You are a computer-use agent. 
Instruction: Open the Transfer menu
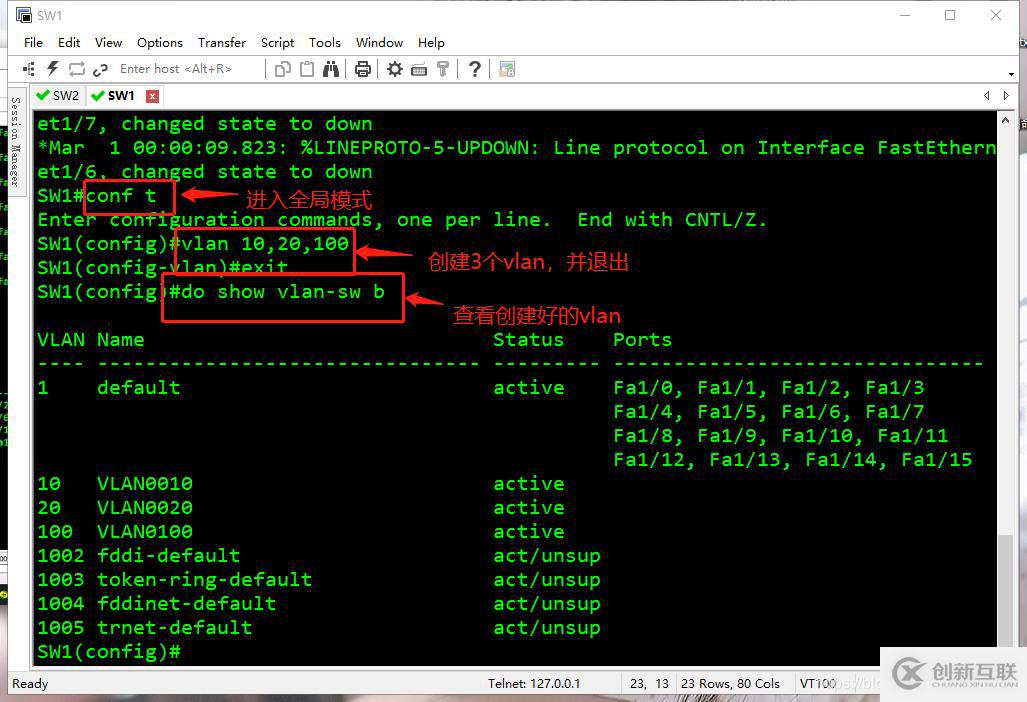(222, 43)
